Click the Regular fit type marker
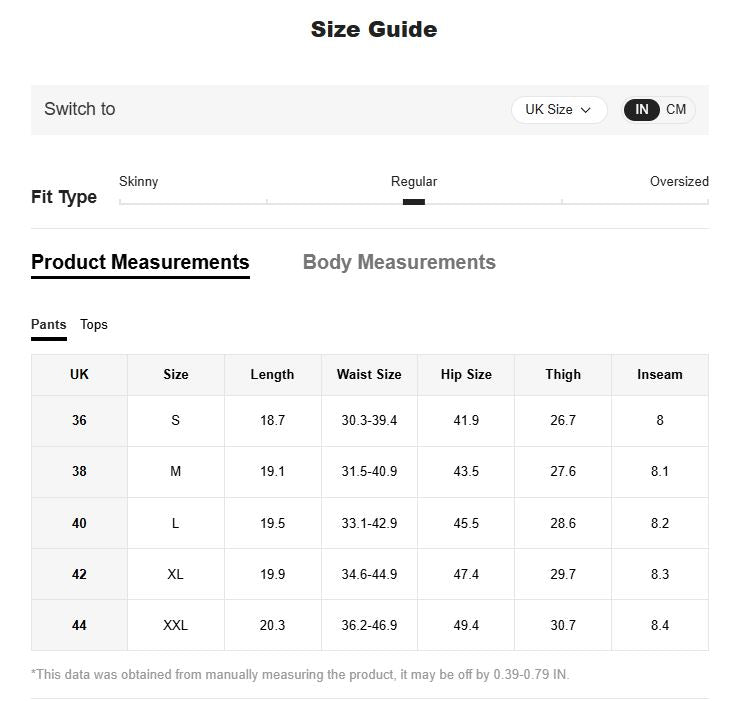The height and width of the screenshot is (701, 740). tap(414, 202)
